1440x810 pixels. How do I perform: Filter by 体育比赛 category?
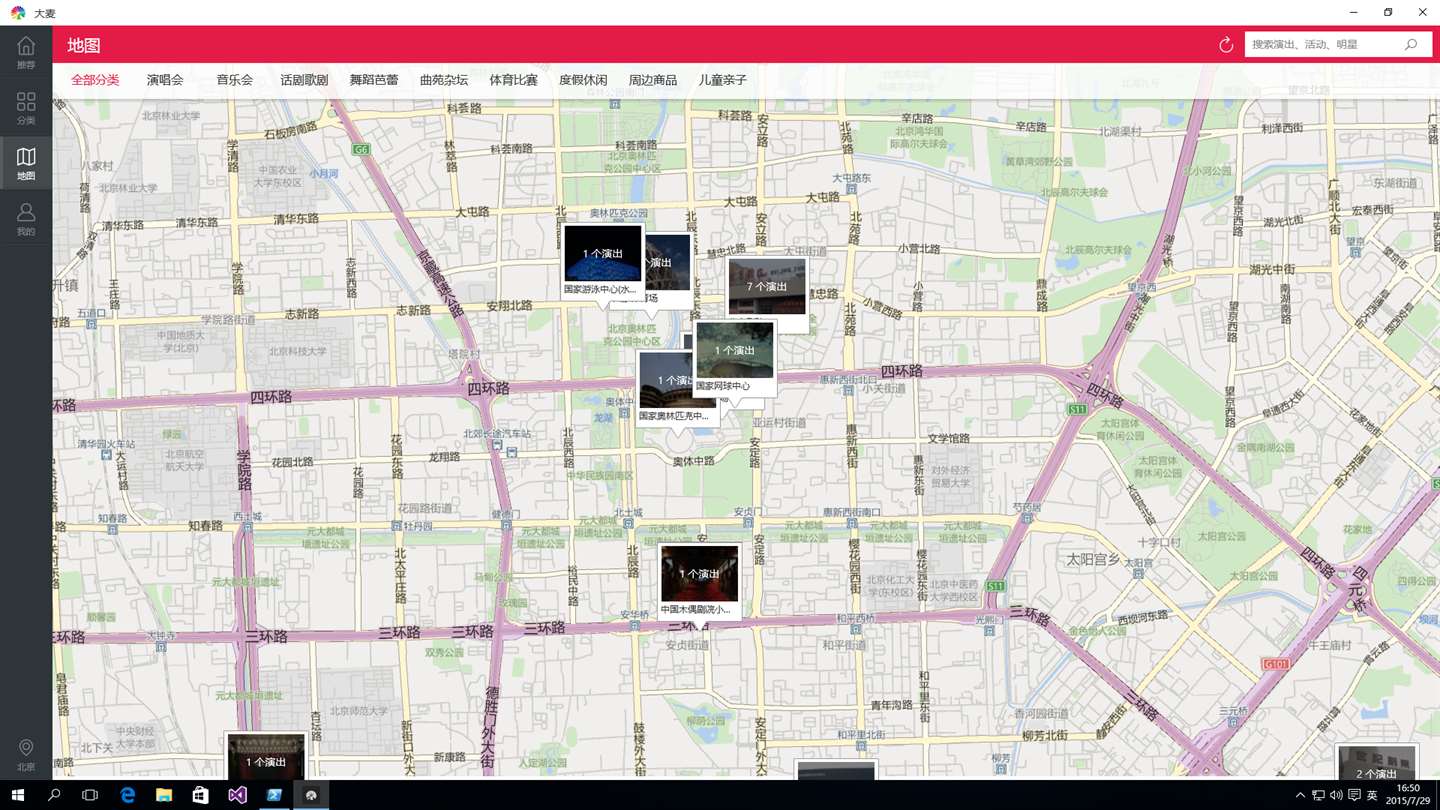click(514, 80)
